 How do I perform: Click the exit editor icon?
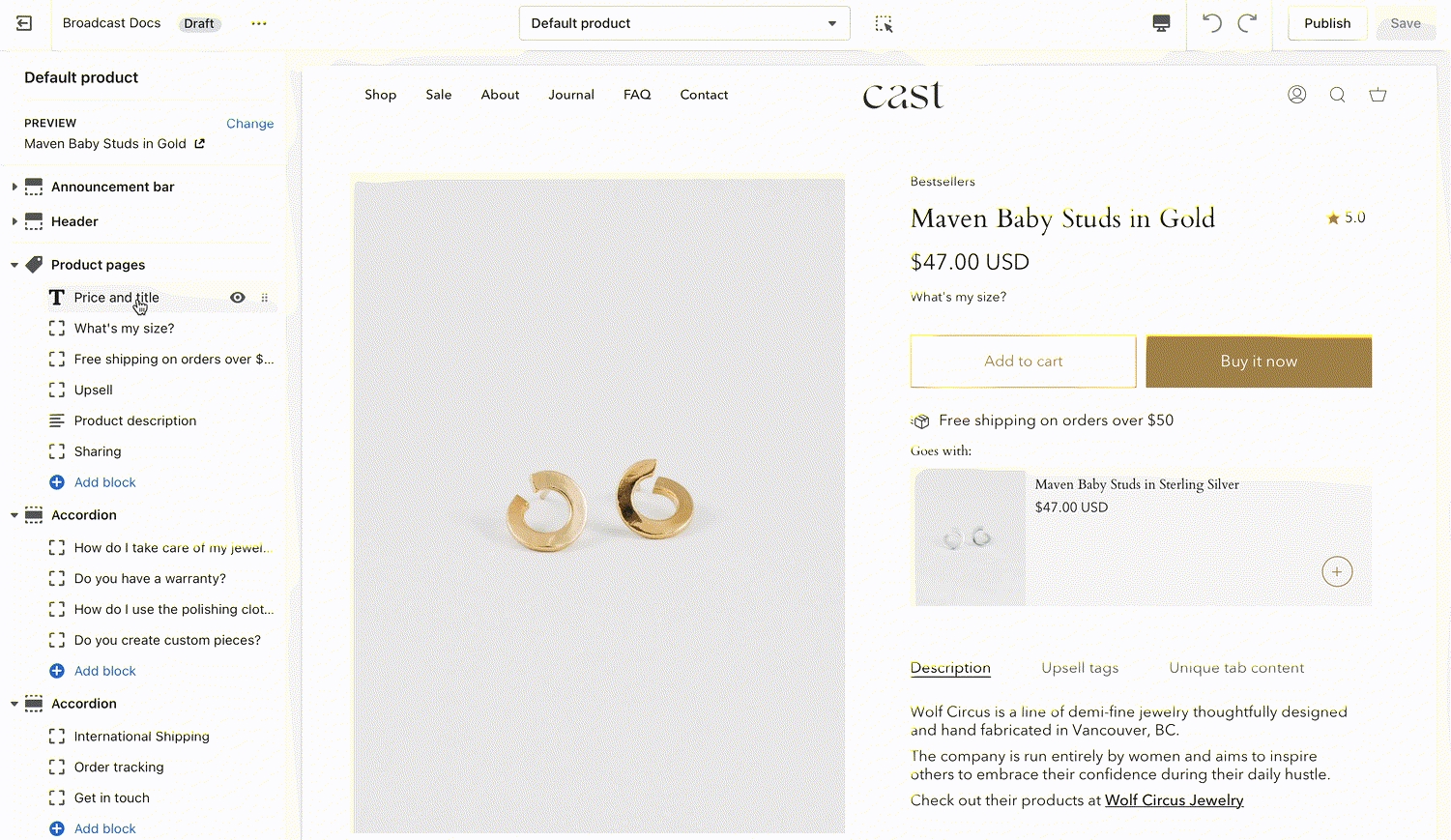point(24,23)
